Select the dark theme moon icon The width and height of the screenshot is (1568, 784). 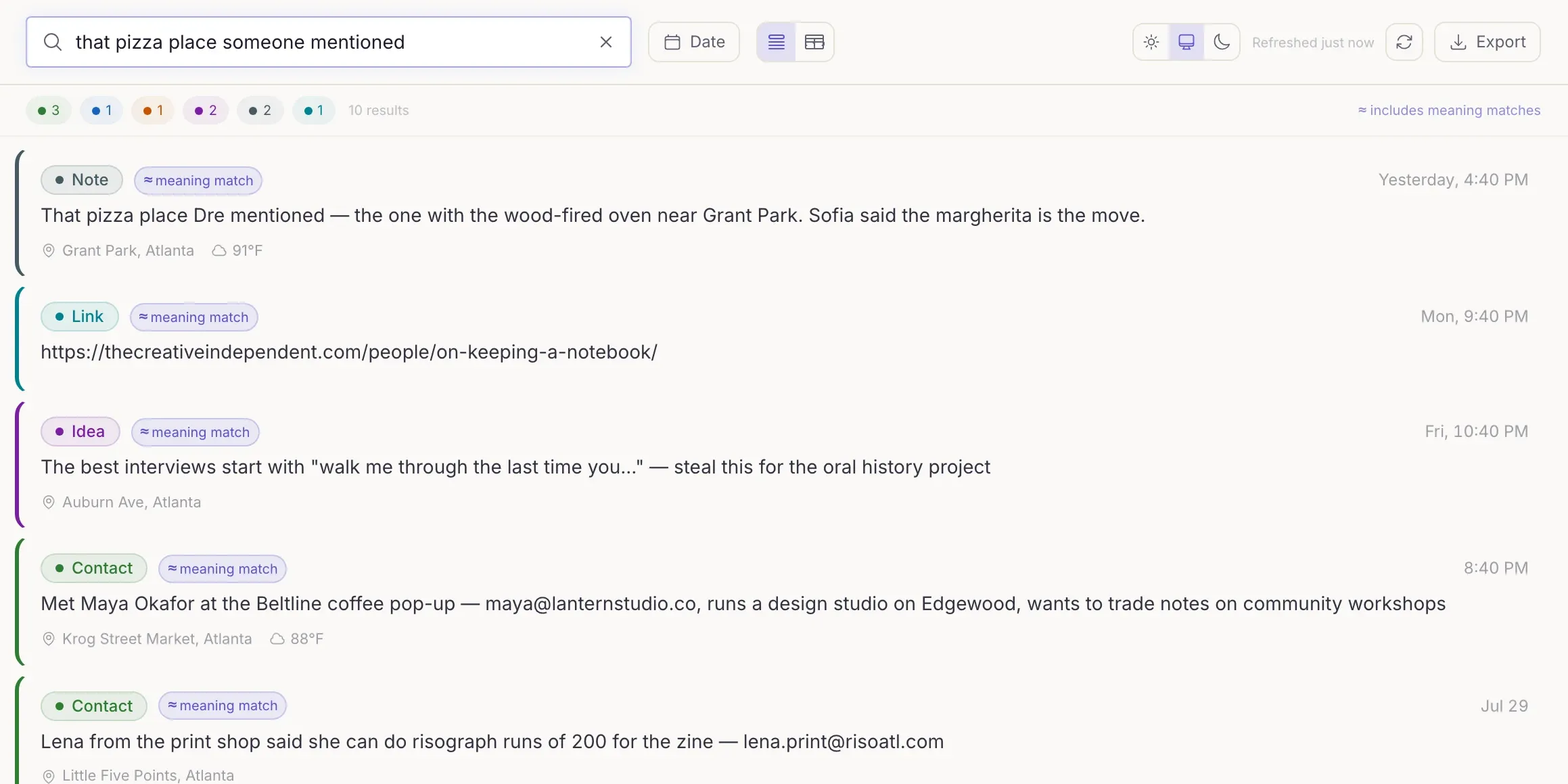[1222, 42]
